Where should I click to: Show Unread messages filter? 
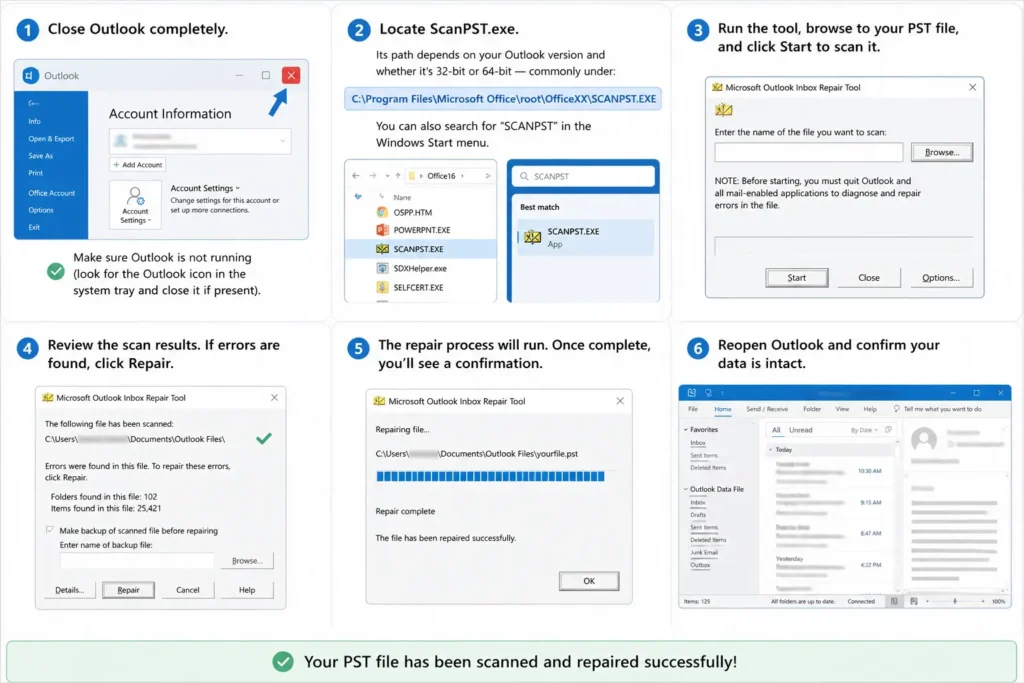(x=800, y=430)
